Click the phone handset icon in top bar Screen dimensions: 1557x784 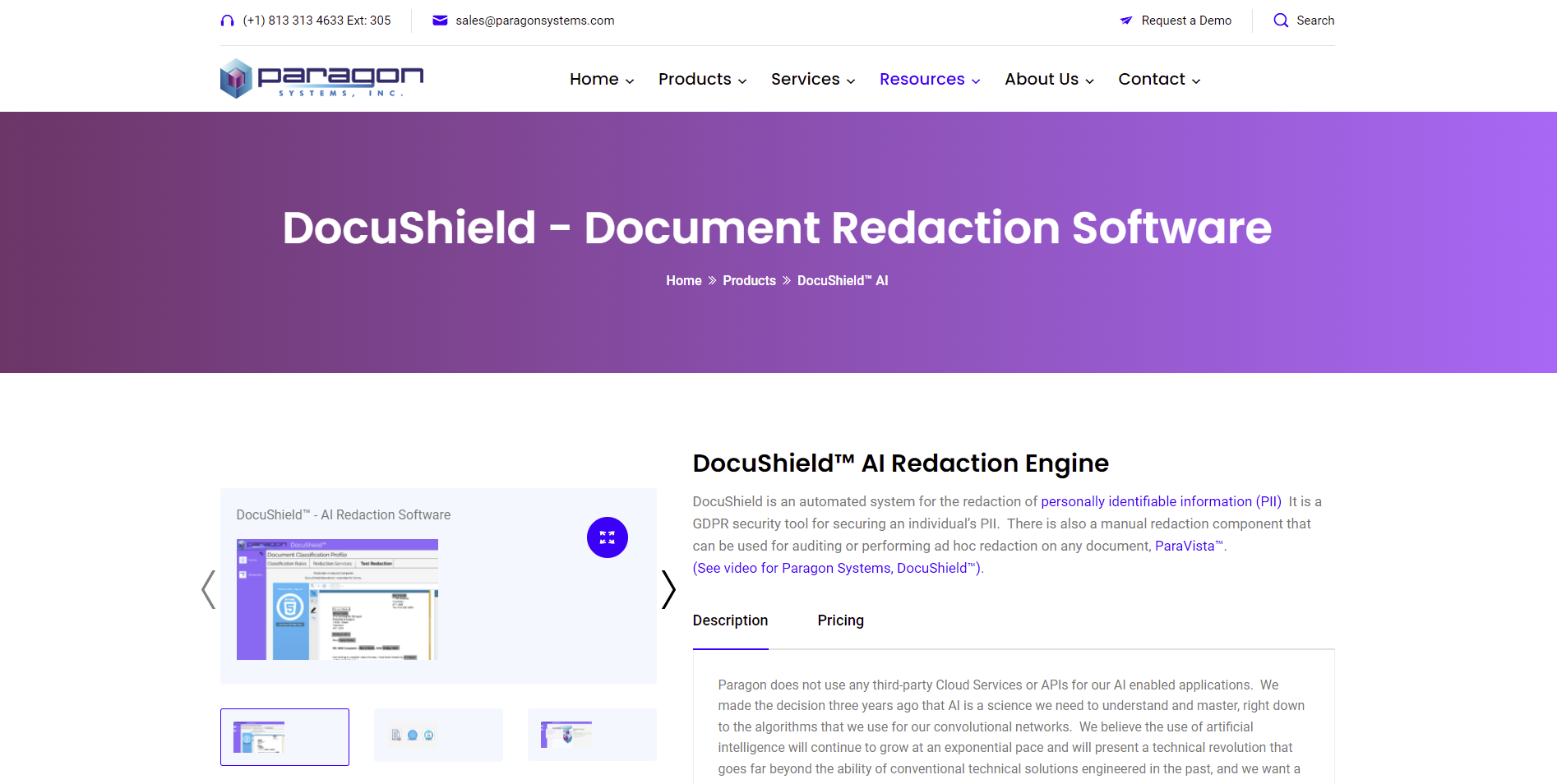coord(227,20)
